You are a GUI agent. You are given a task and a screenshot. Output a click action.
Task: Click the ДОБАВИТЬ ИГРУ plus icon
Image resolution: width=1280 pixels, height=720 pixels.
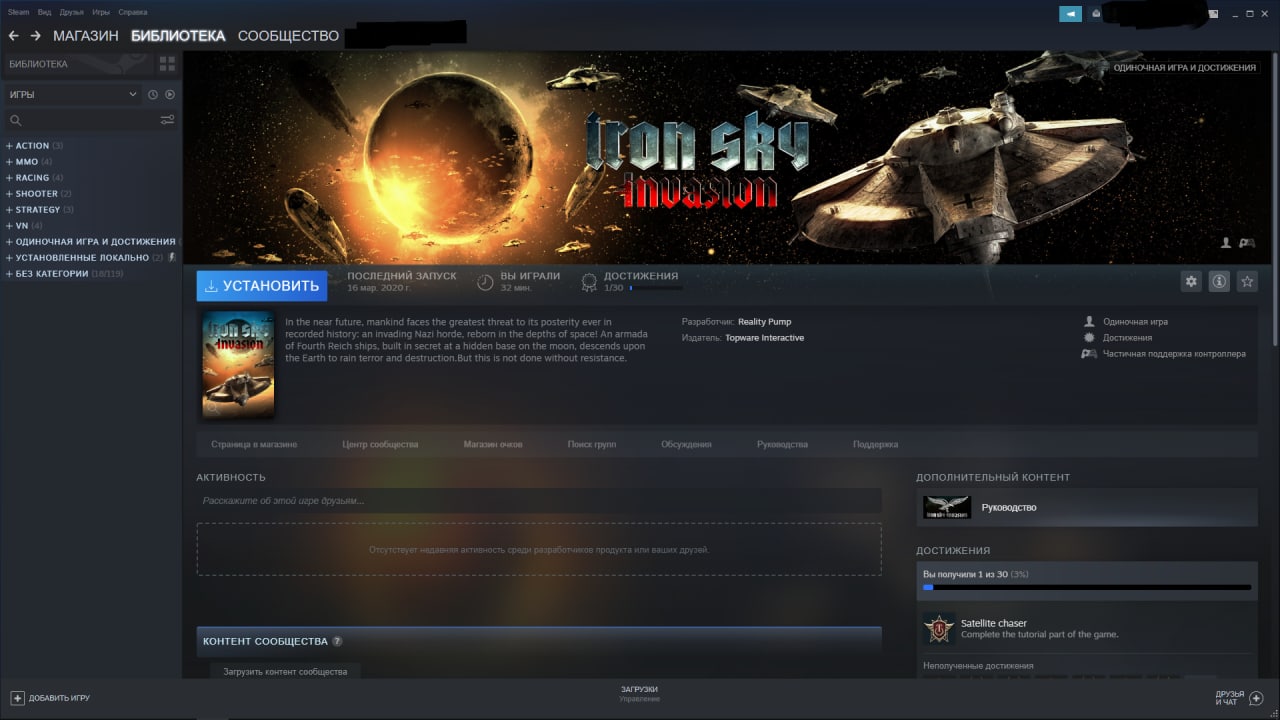point(17,698)
